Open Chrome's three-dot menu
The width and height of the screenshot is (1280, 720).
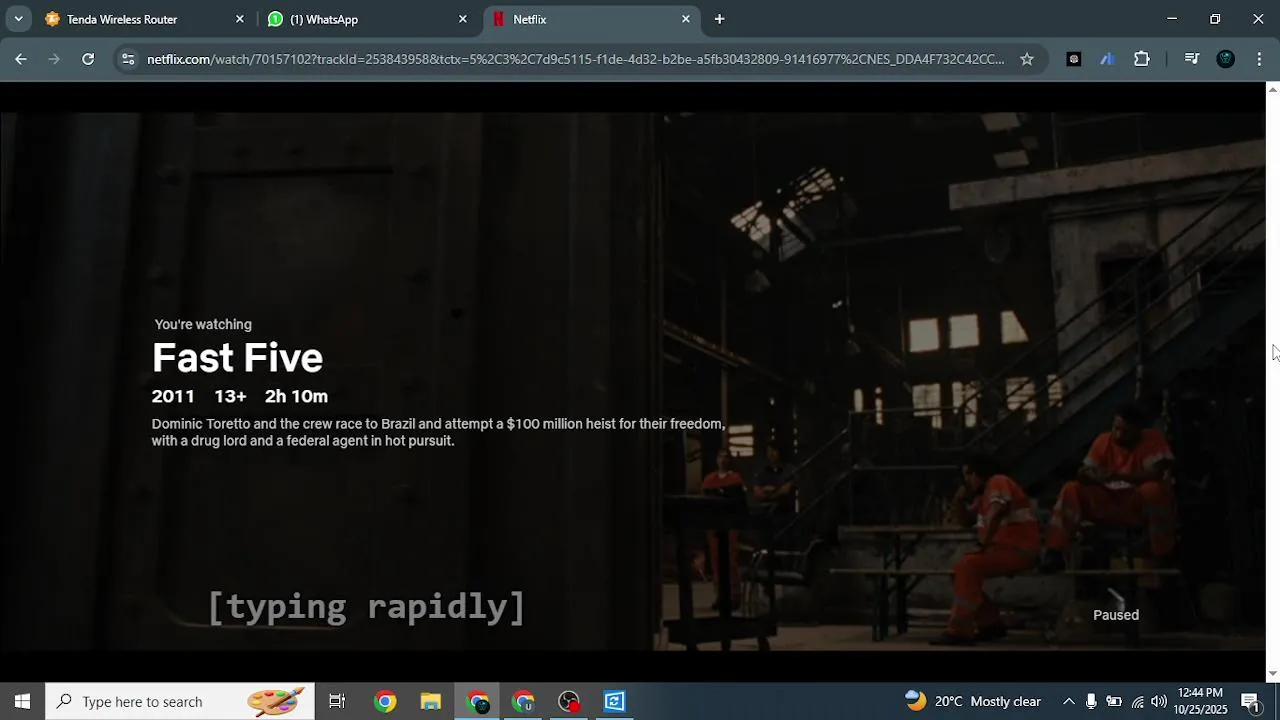[1259, 59]
